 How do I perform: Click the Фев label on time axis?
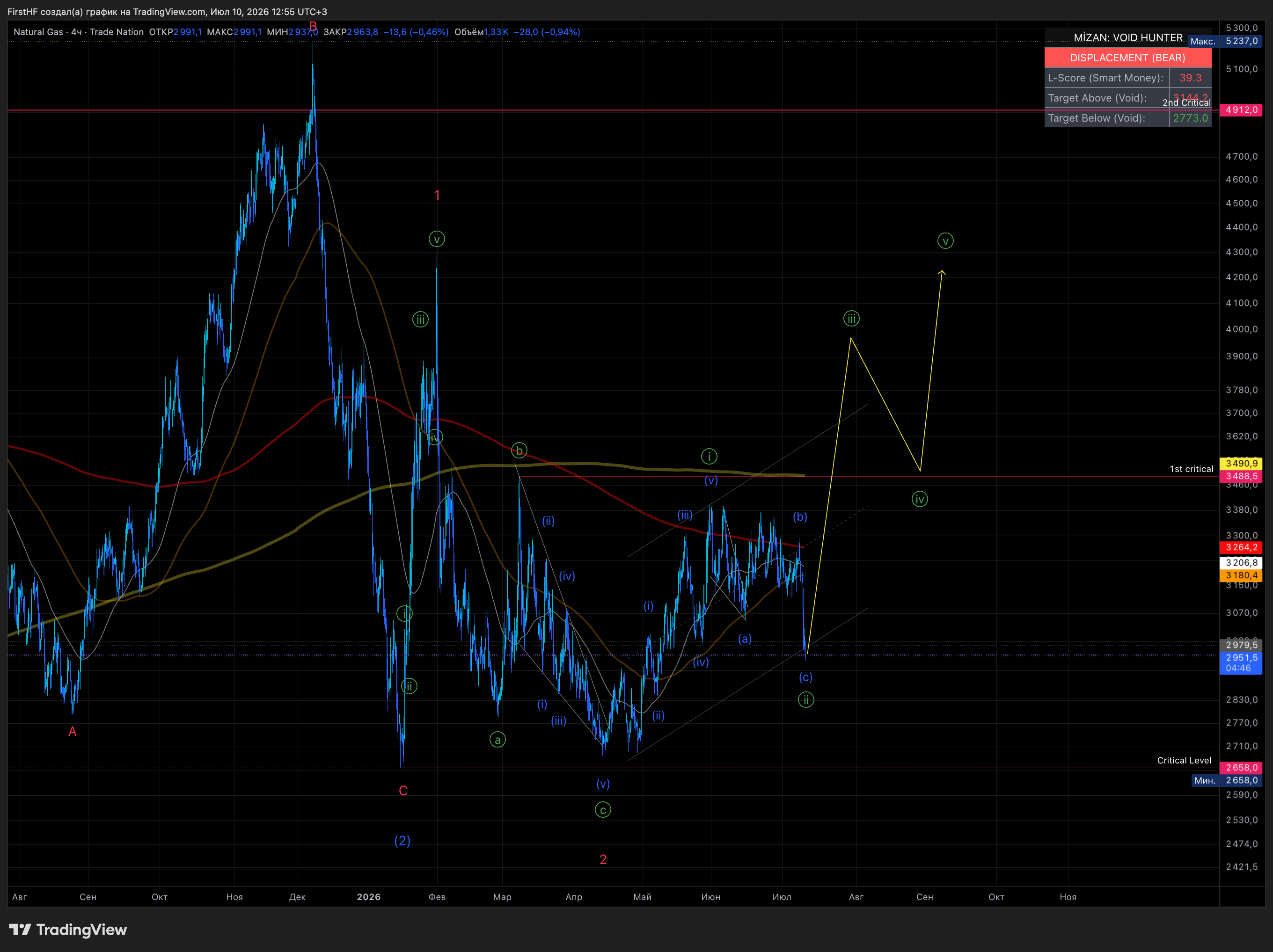pyautogui.click(x=437, y=897)
